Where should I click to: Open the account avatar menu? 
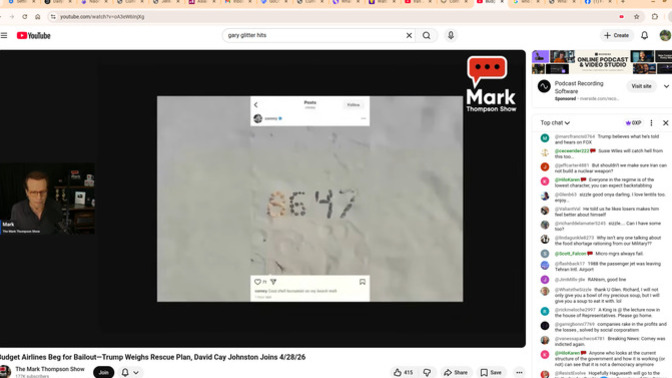tap(665, 36)
